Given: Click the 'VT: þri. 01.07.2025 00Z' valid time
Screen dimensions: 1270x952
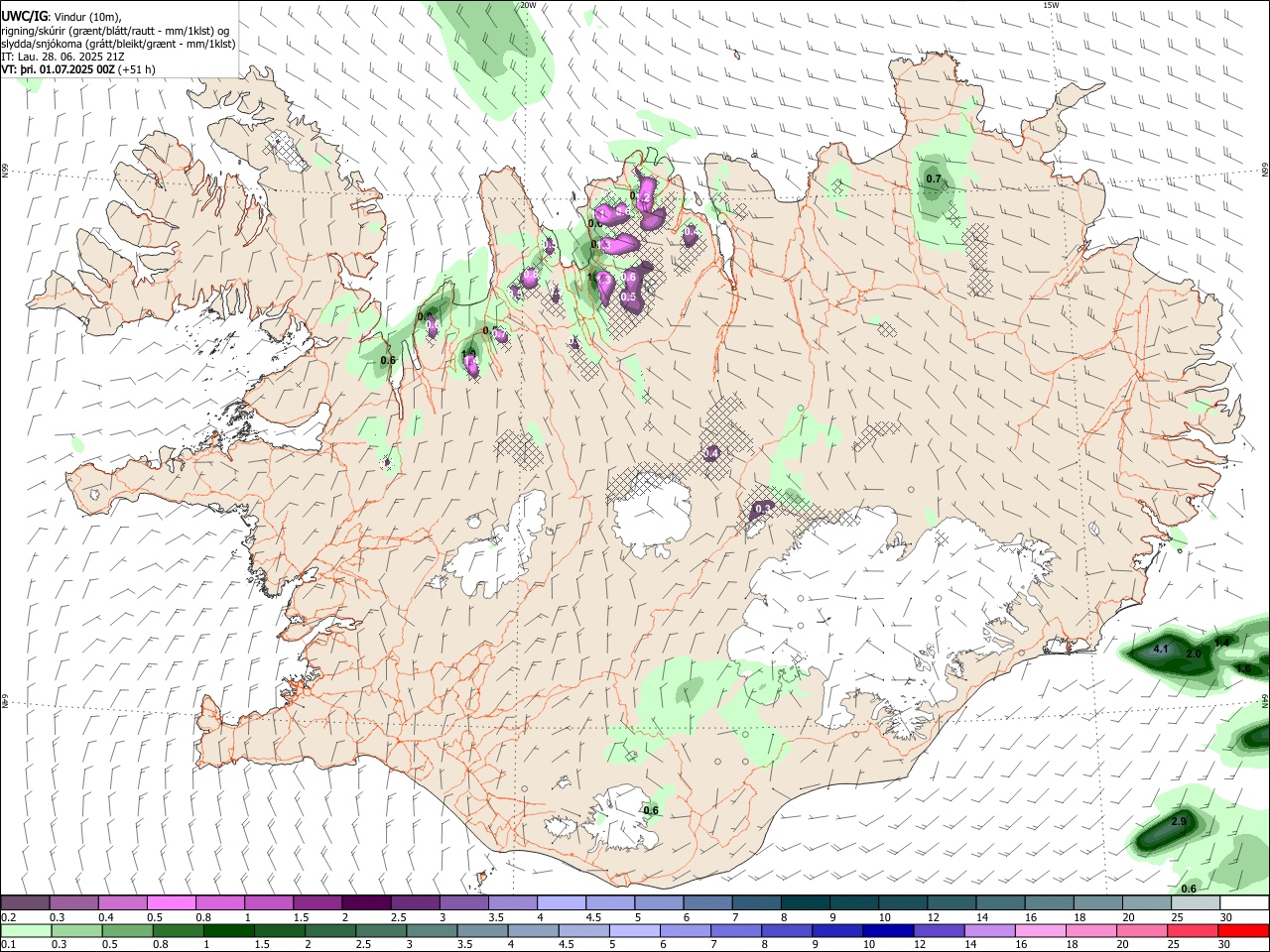Looking at the screenshot, I should click(58, 69).
